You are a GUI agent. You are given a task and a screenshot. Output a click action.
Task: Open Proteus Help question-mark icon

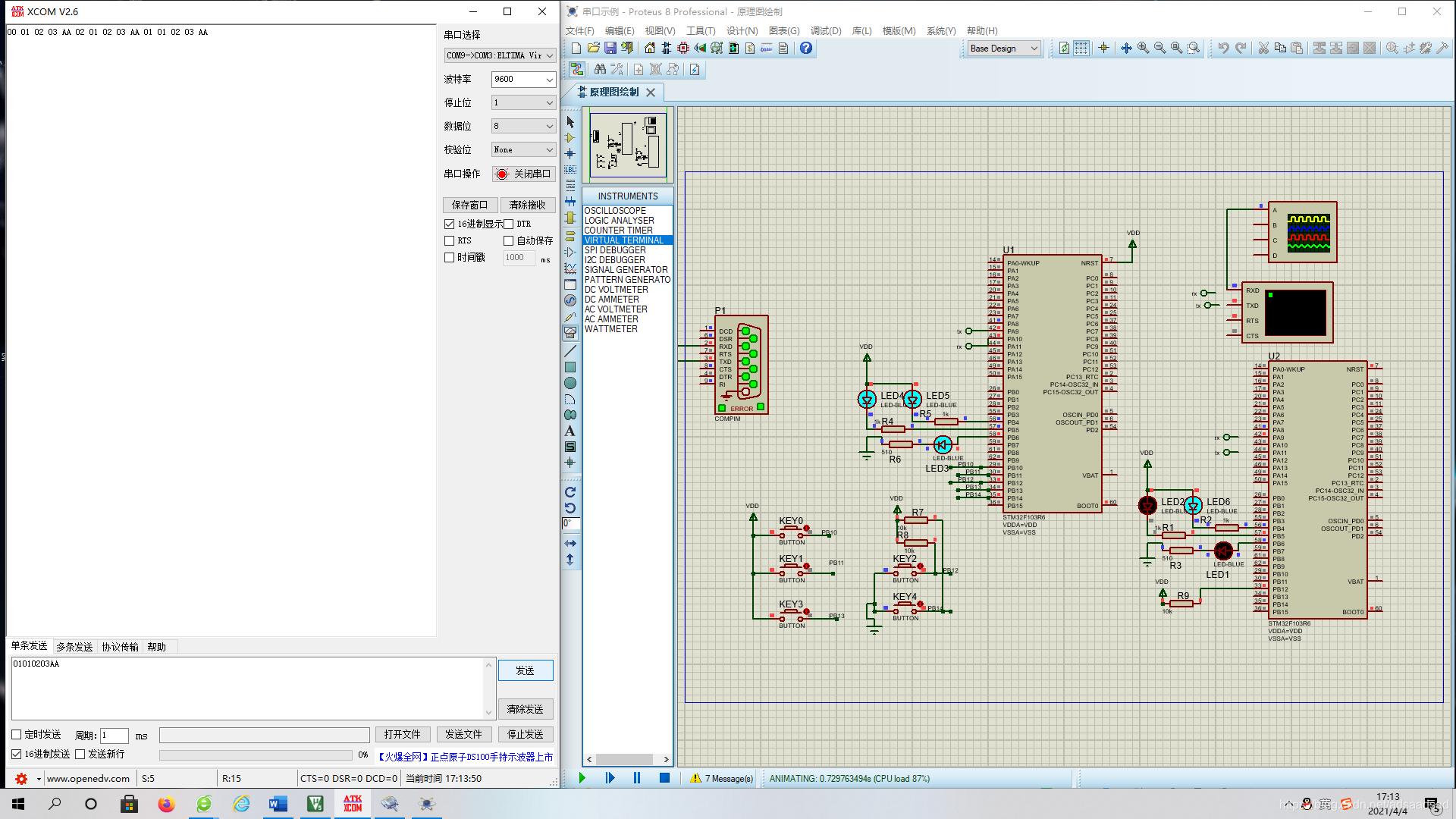click(x=806, y=49)
